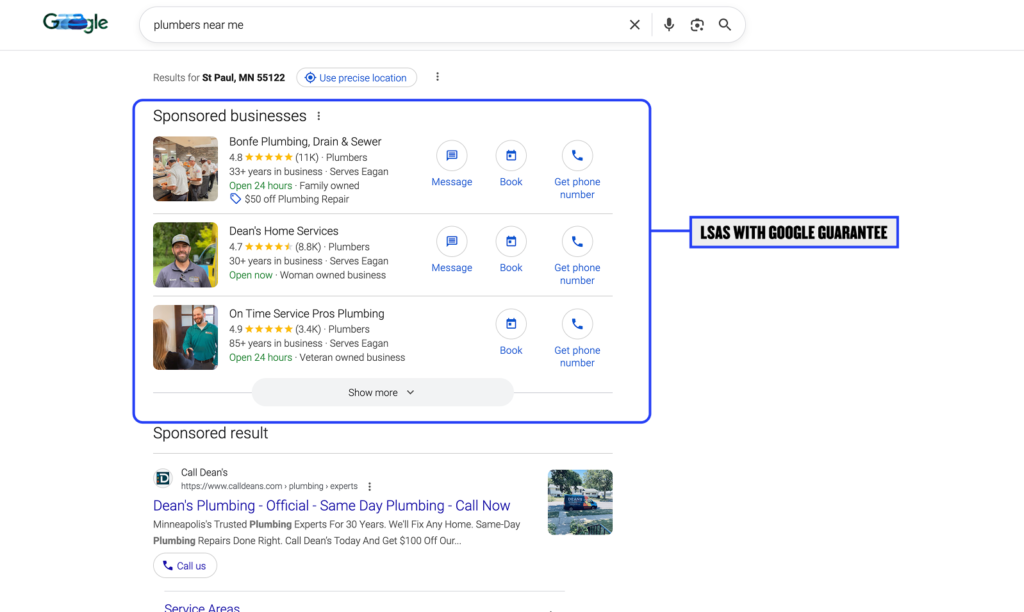Clear the search box with the X icon
This screenshot has width=1024, height=612.
634,25
